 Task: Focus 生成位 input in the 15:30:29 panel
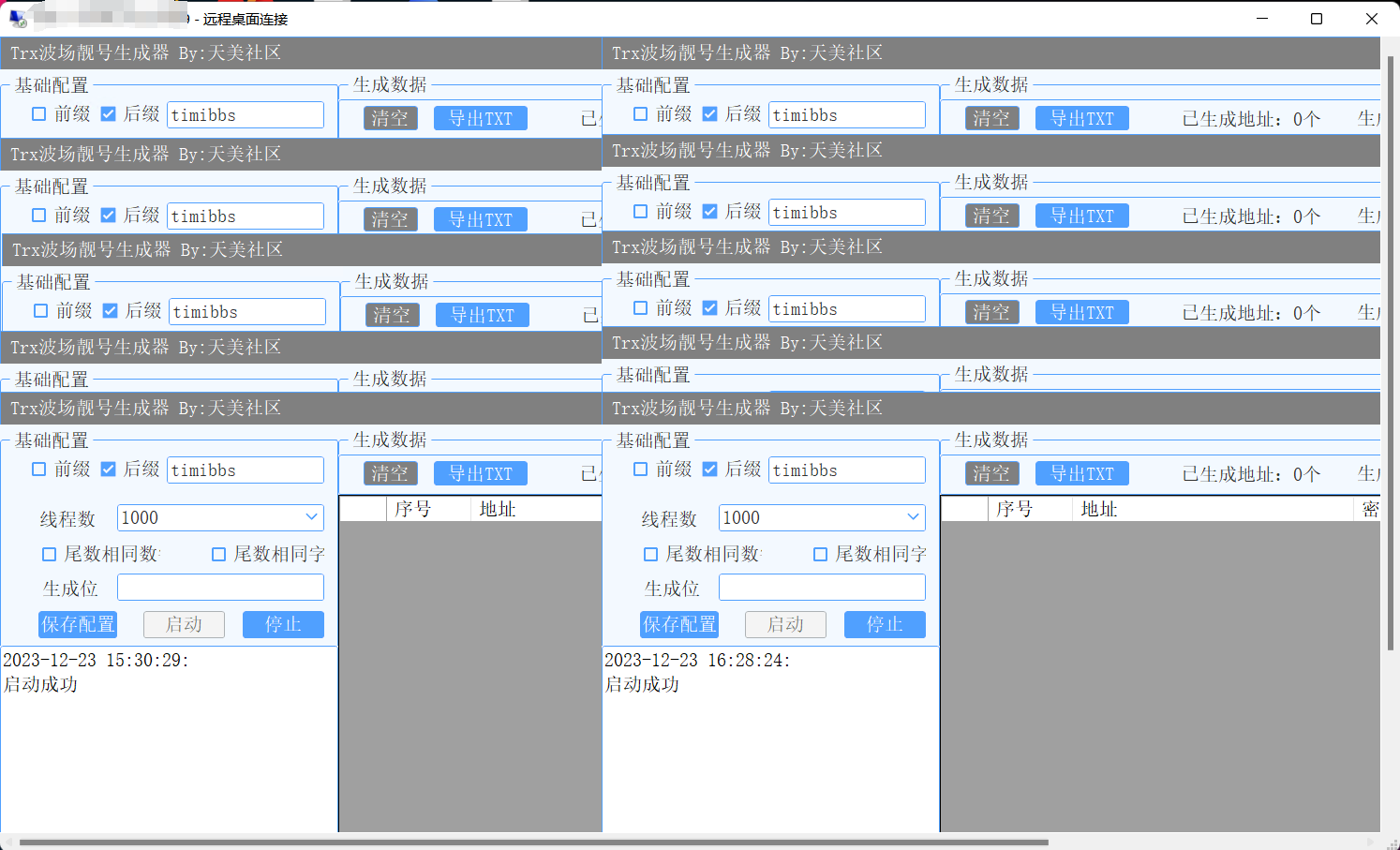pyautogui.click(x=220, y=588)
